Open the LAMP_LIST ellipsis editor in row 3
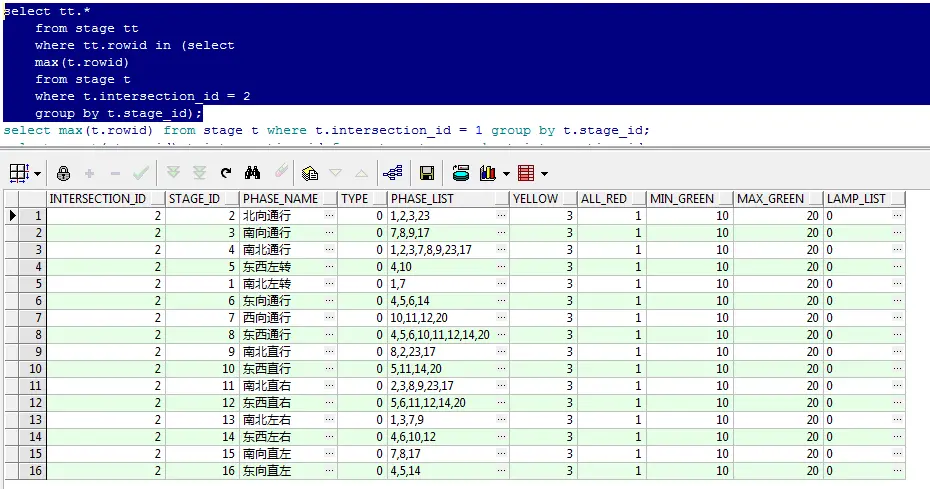 [897, 249]
